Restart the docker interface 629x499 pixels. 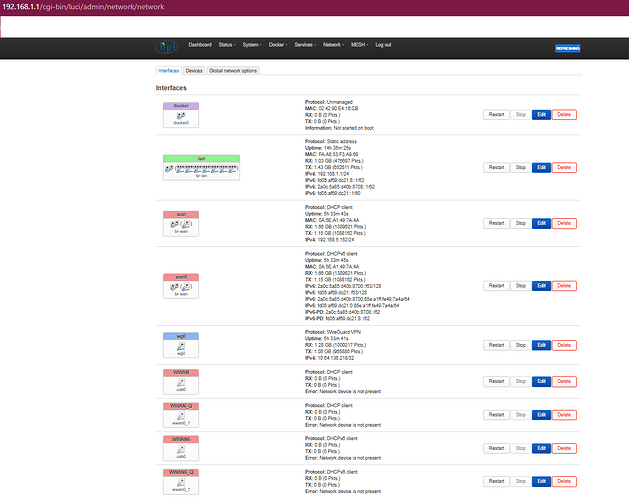pos(496,115)
